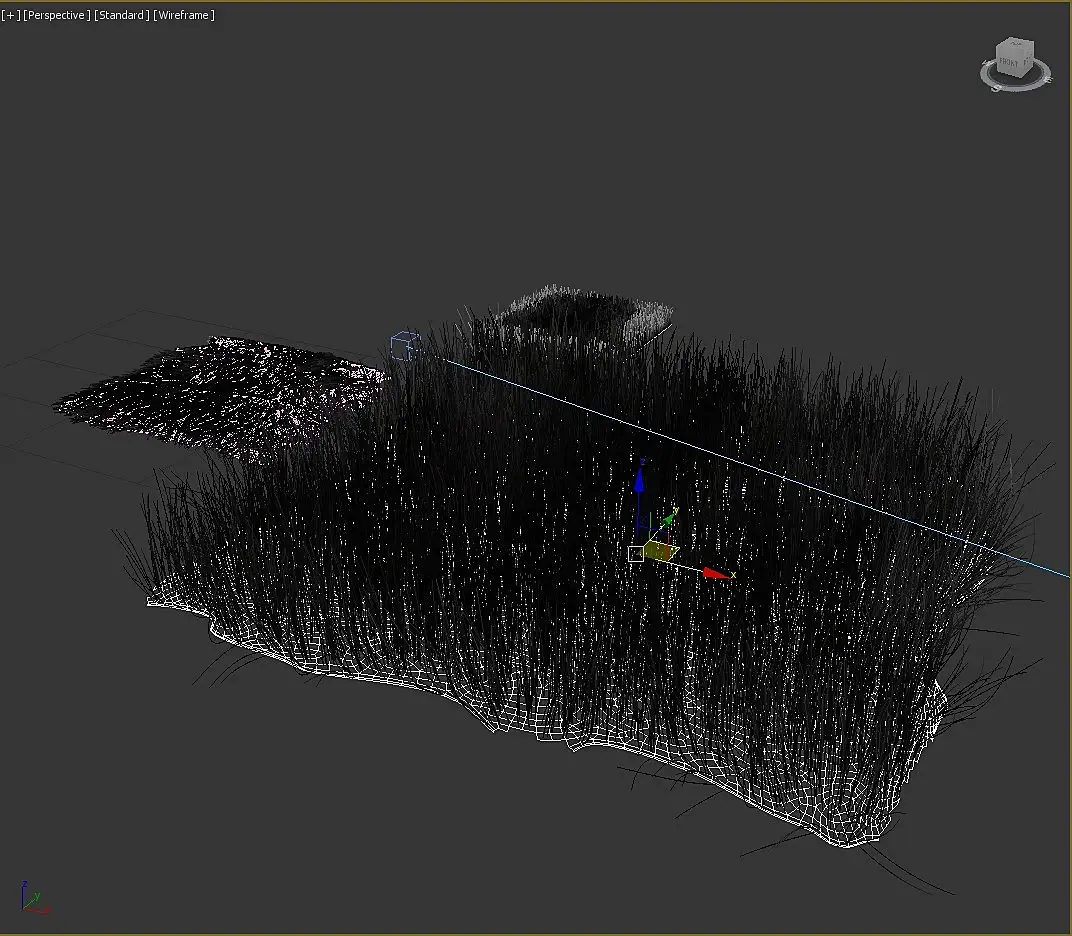Open the Wireframe shading mode dropdown
Viewport: 1072px width, 936px height.
184,15
